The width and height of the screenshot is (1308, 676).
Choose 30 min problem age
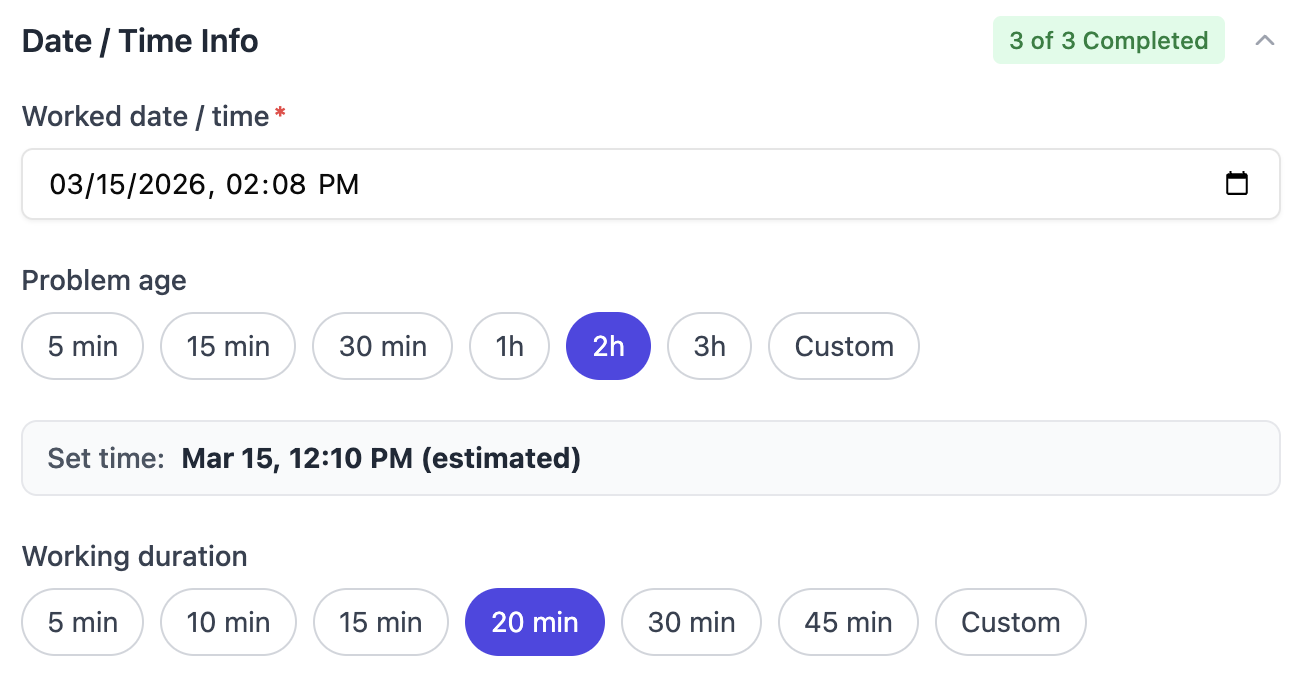click(383, 347)
